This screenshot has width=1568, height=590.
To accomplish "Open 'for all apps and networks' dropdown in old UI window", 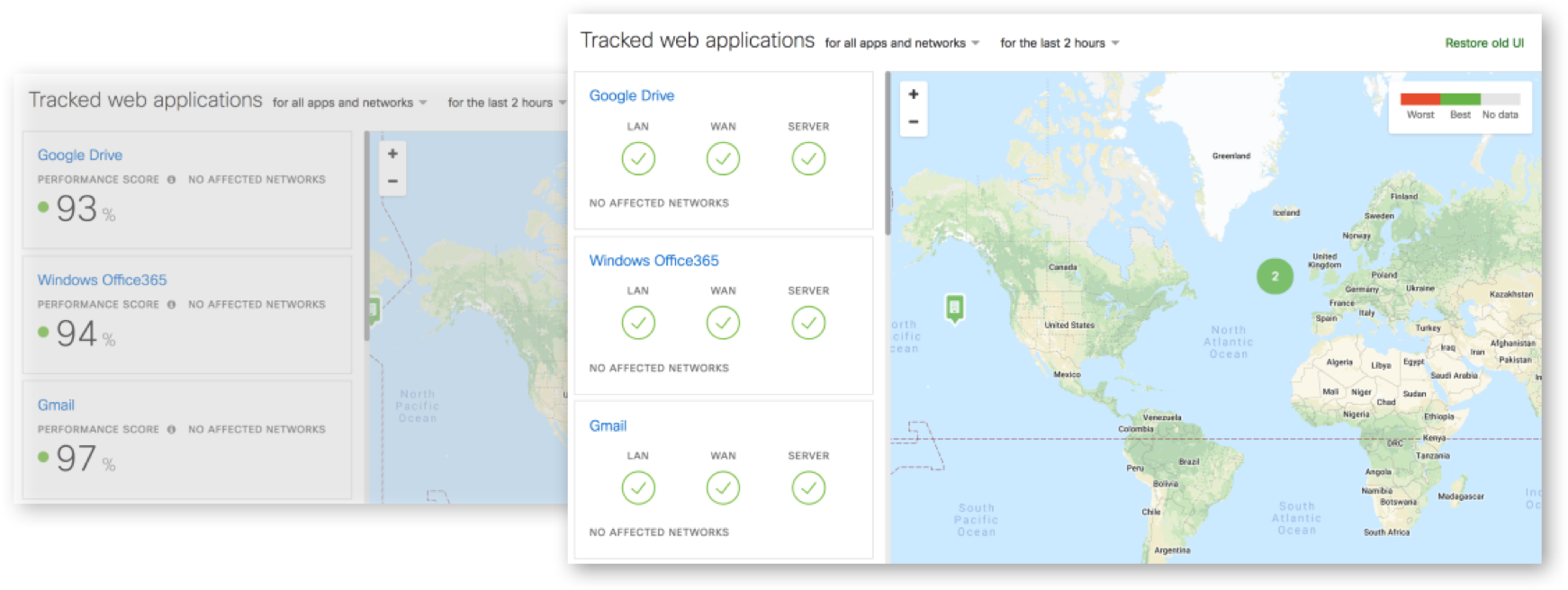I will [350, 103].
